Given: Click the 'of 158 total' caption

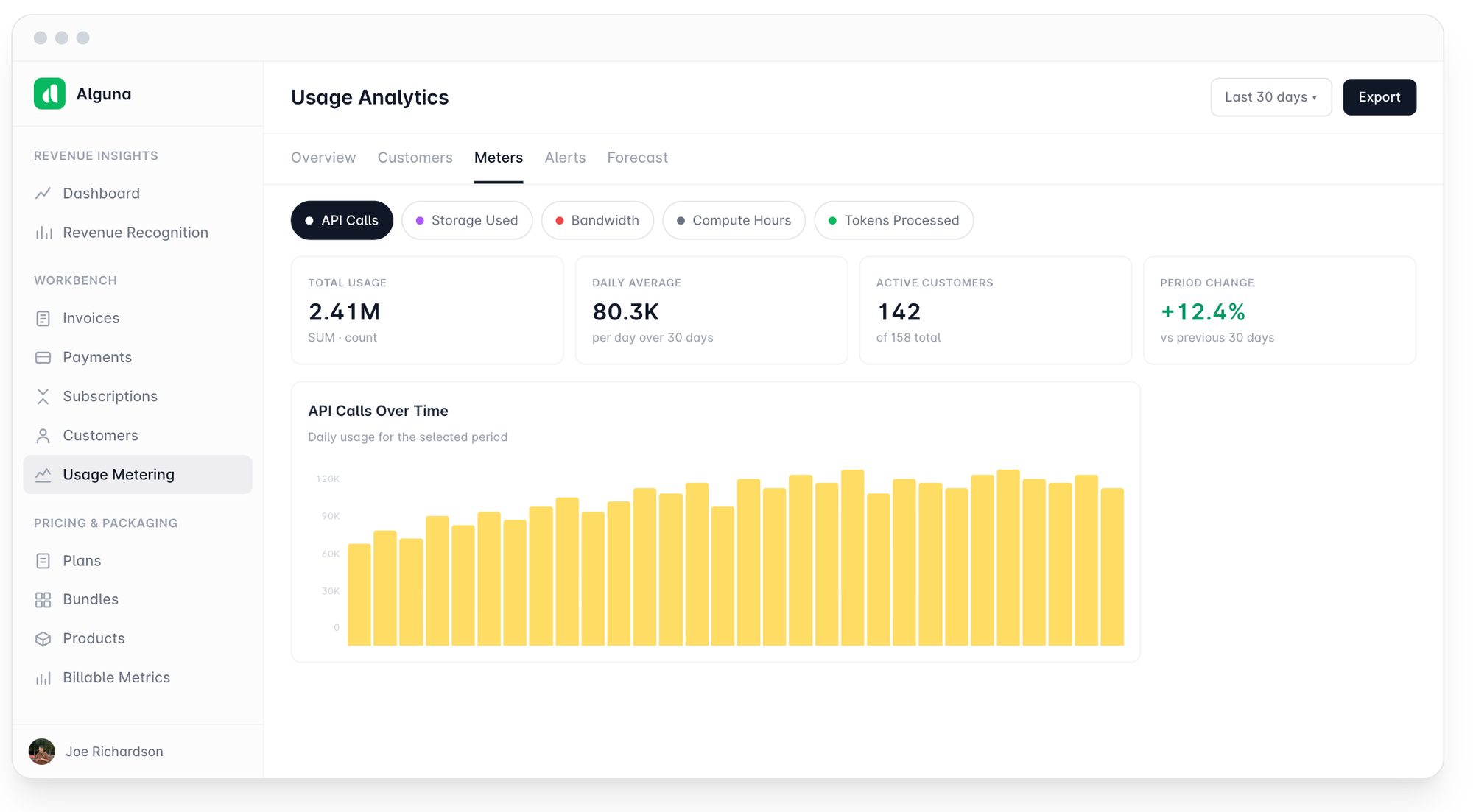Looking at the screenshot, I should tap(909, 338).
